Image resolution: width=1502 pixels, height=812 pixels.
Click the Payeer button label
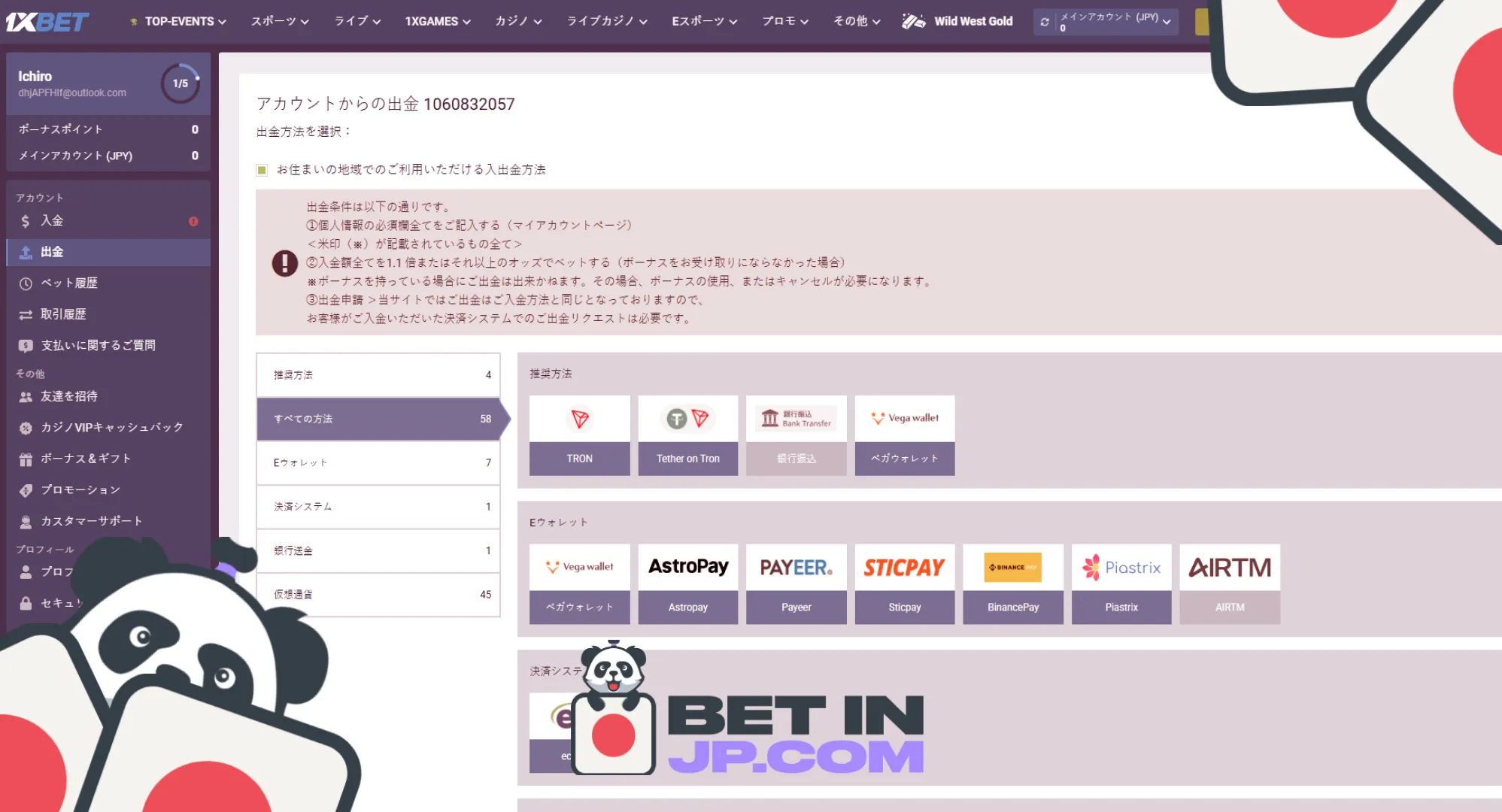797,607
